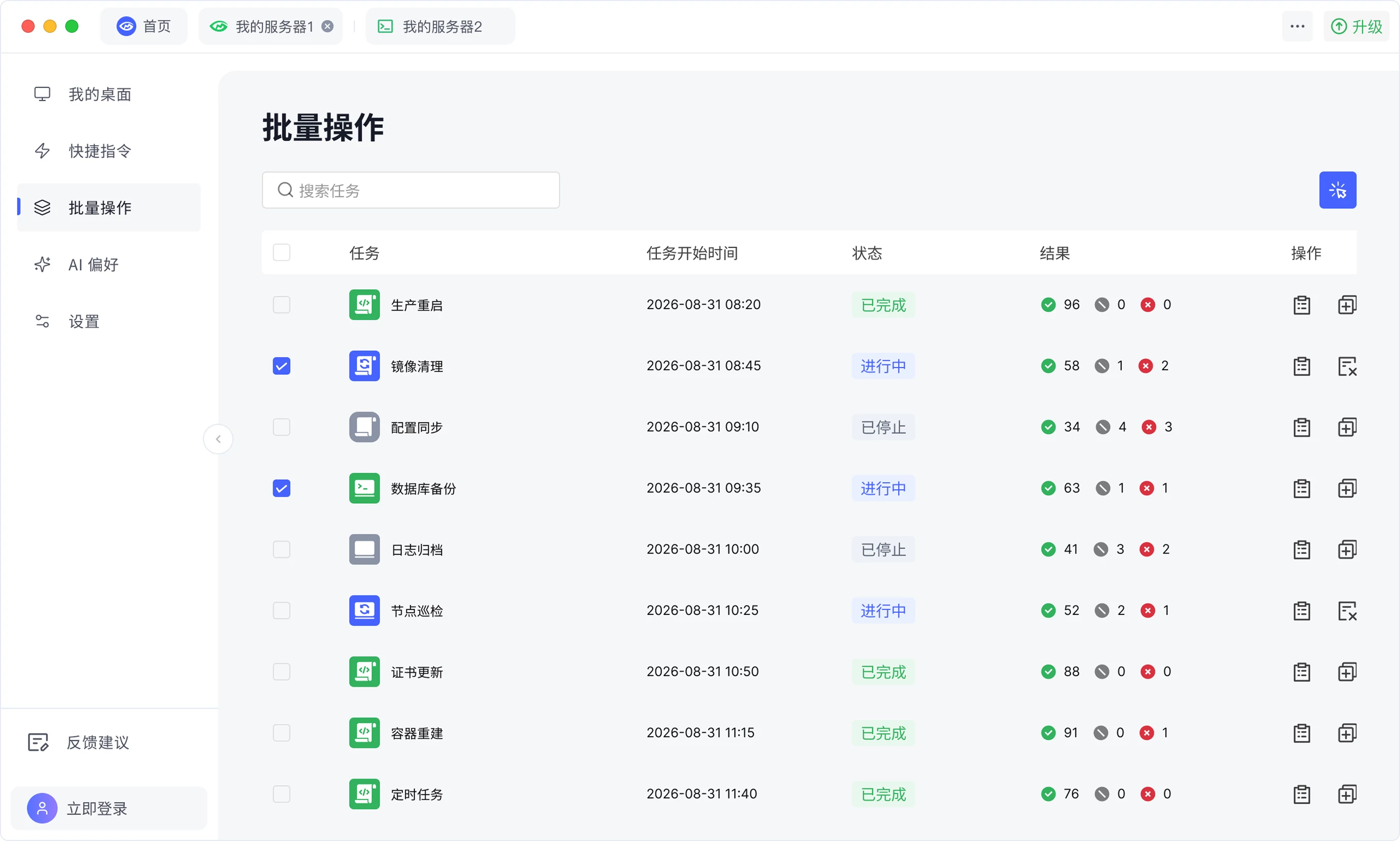
Task: Toggle the select-all header checkbox
Action: click(282, 253)
